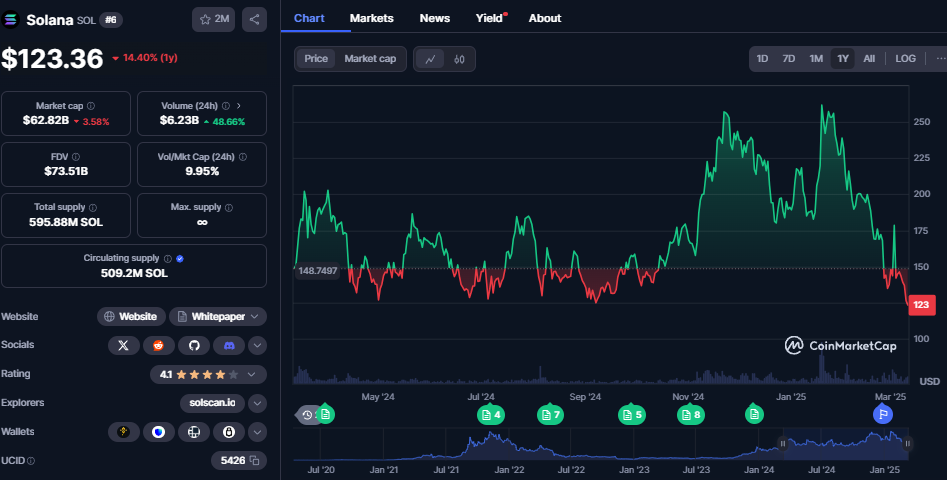Screen dimensions: 947x480
Task: Click the UCID info icon
Action: point(31,461)
